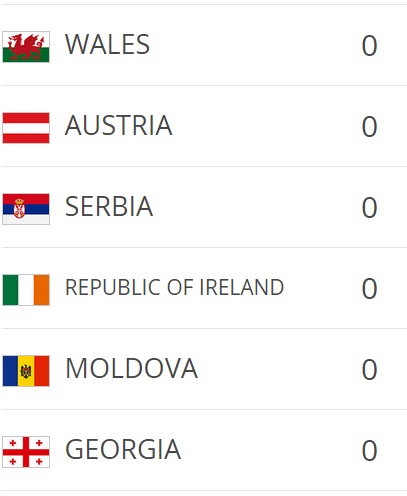Click the points value for Moldova
Screen dimensions: 407x496
(x=369, y=370)
